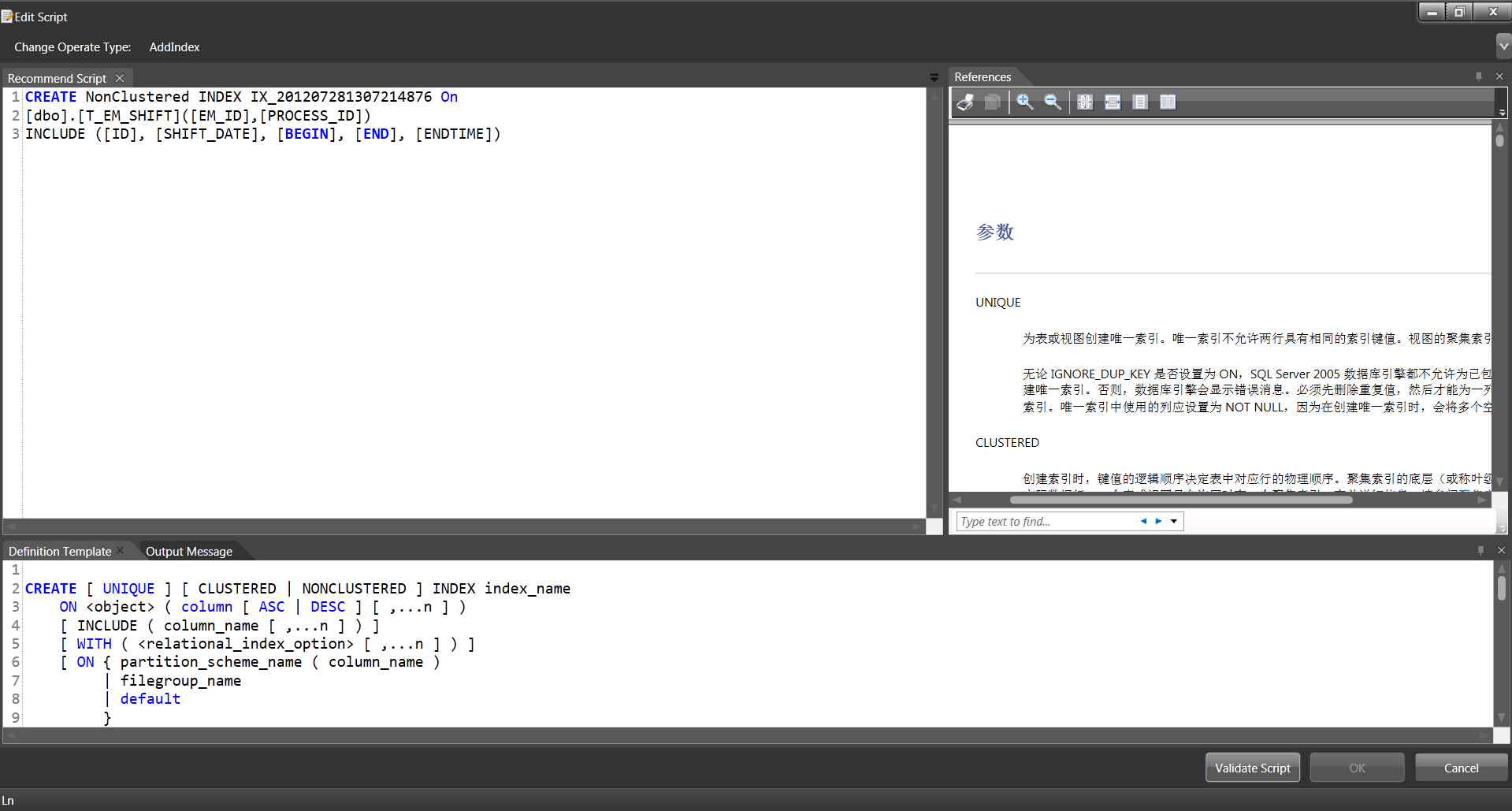1512x811 pixels.
Task: Close the Definition Template tab
Action: coord(121,550)
